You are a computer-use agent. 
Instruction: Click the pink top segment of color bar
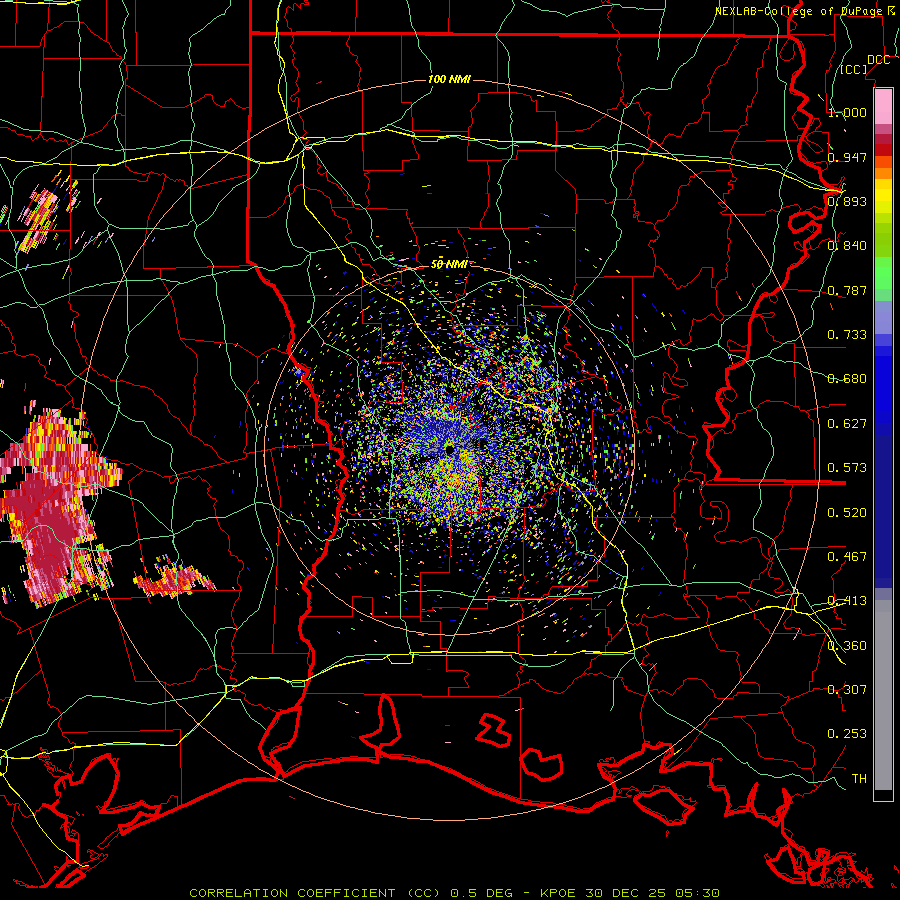883,107
